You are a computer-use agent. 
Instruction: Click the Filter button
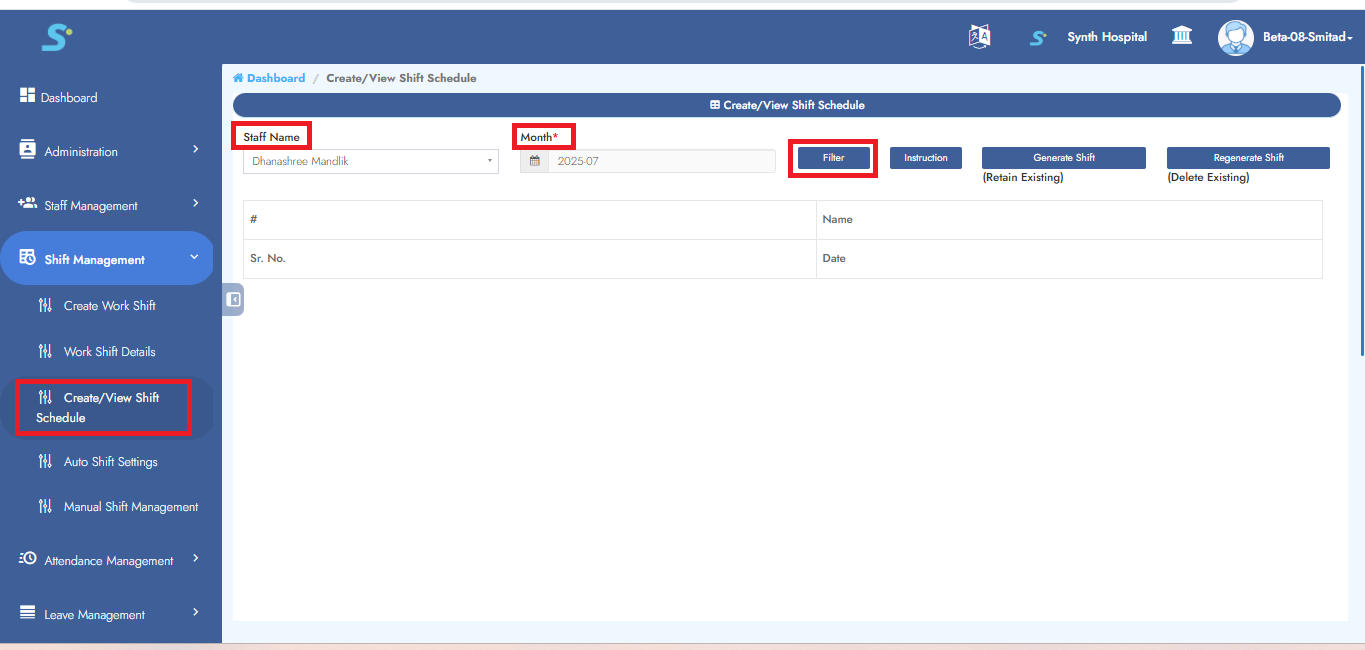point(832,157)
